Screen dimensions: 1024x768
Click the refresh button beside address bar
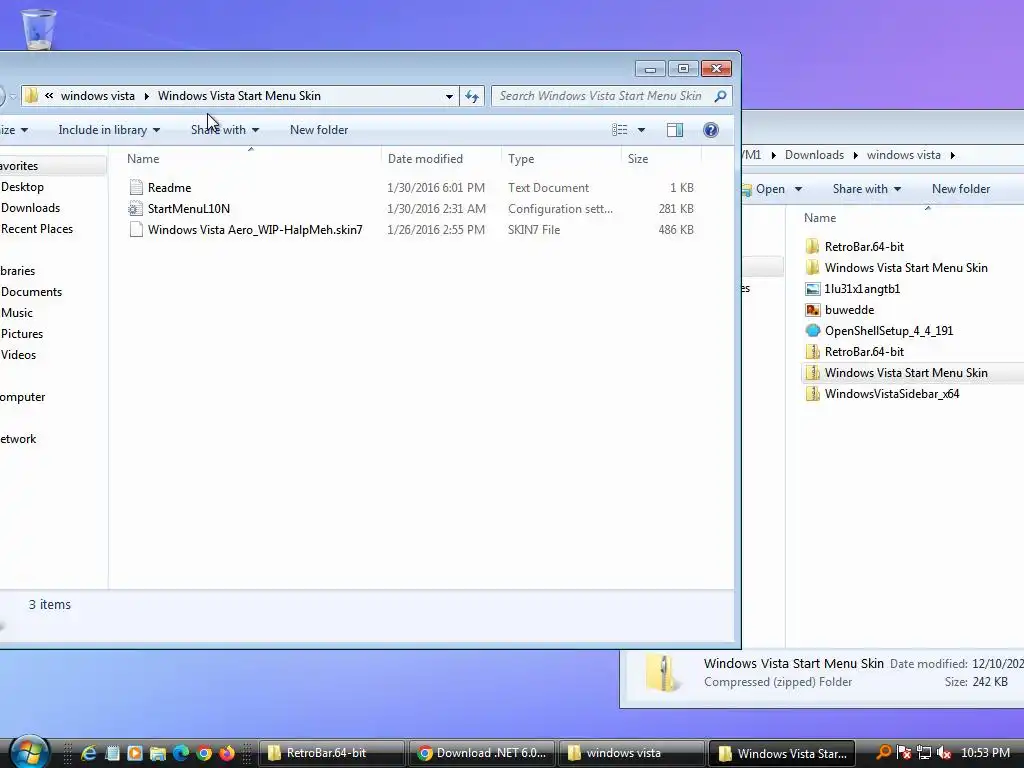tap(472, 96)
